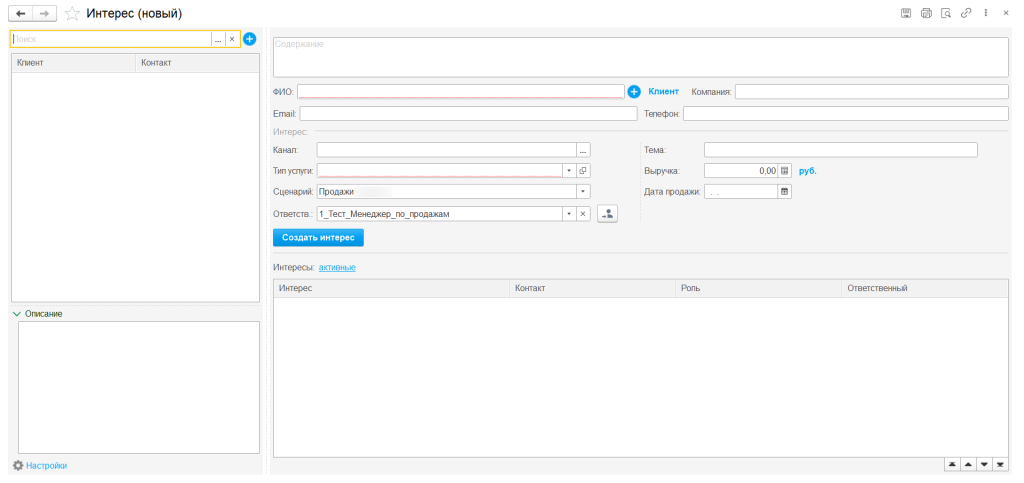Screen dimensions: 1024x483
Task: Open the Ответств. dropdown arrow
Action: point(568,213)
